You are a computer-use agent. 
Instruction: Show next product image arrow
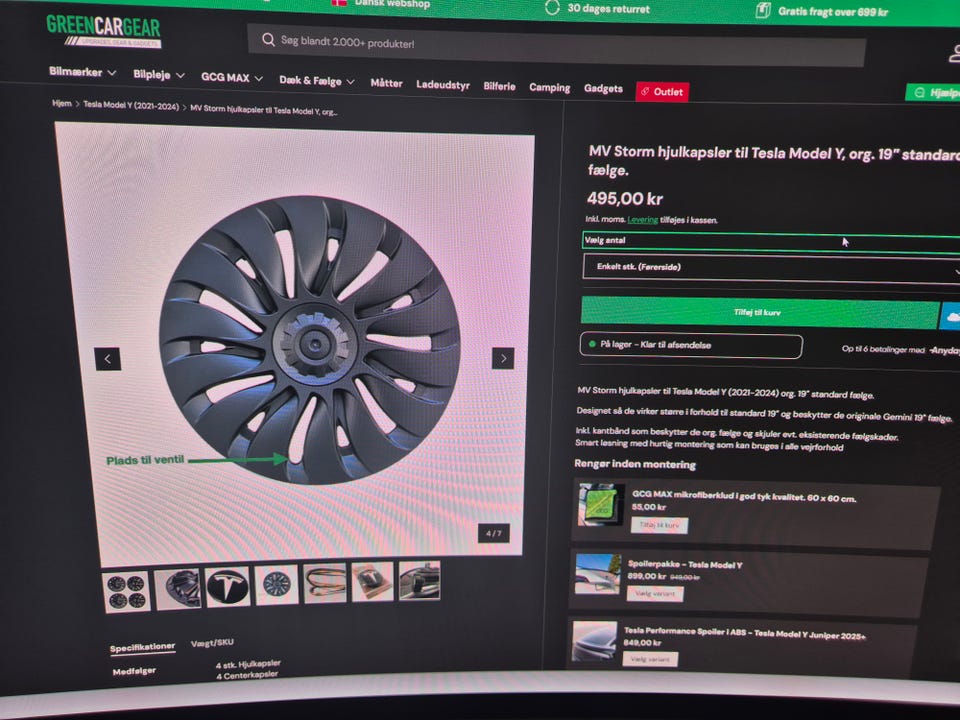coord(503,358)
